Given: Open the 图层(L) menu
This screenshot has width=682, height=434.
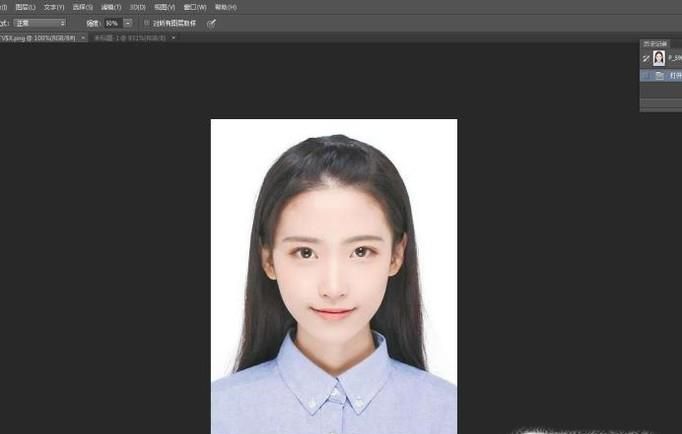Looking at the screenshot, I should 26,6.
